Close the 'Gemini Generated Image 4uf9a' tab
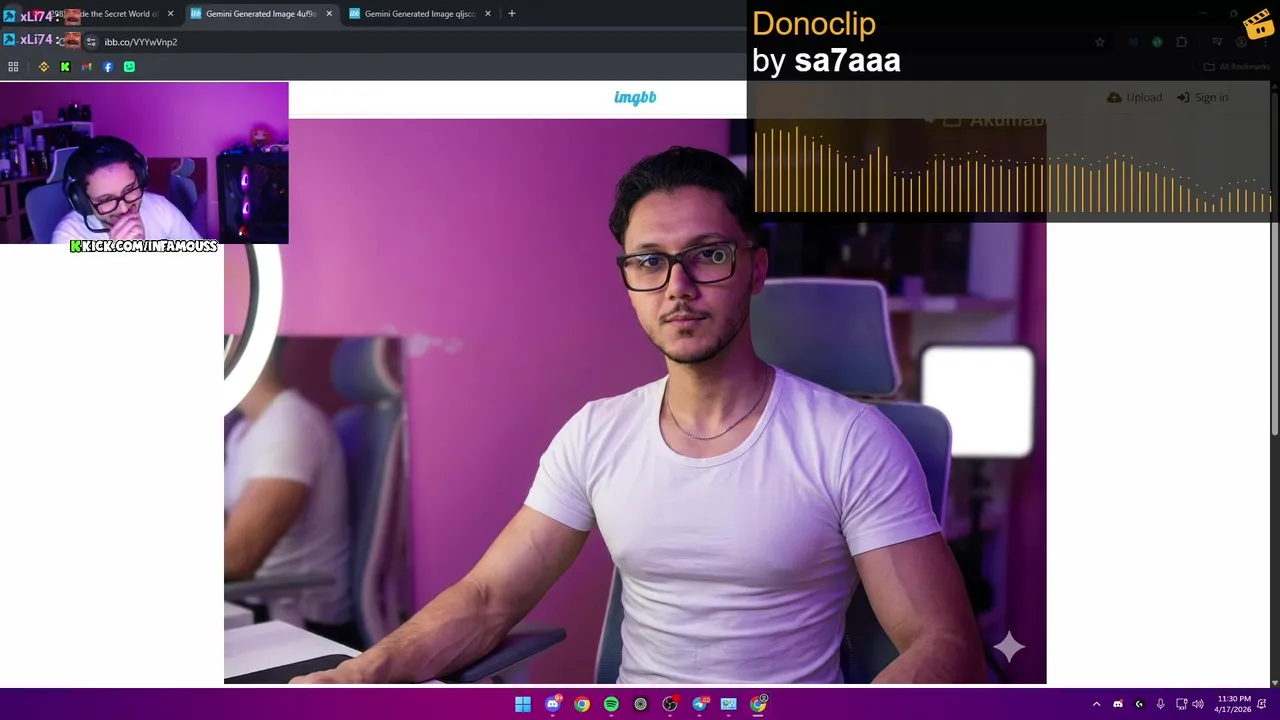This screenshot has height=720, width=1280. [x=329, y=14]
